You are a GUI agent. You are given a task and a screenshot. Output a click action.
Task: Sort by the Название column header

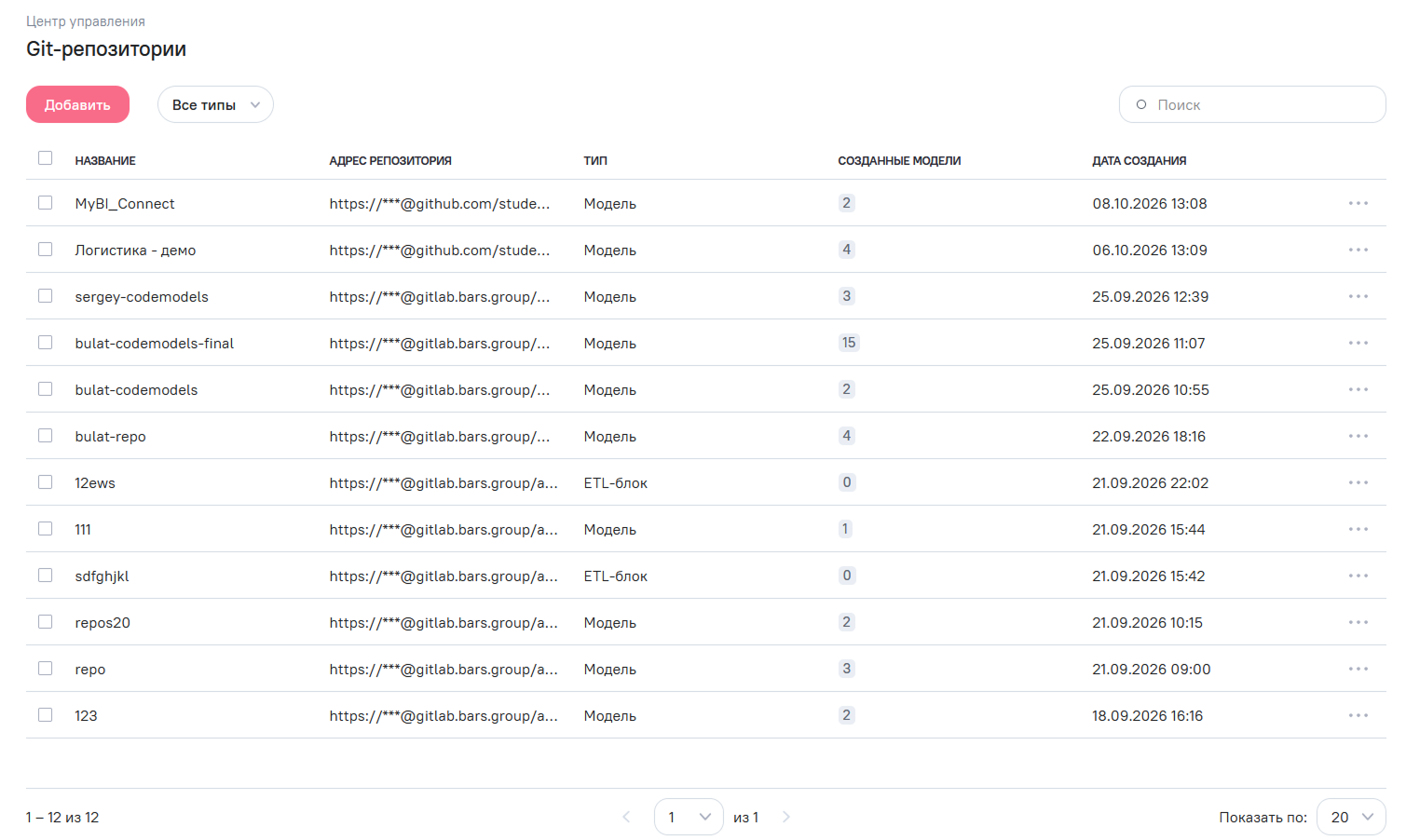(x=105, y=161)
